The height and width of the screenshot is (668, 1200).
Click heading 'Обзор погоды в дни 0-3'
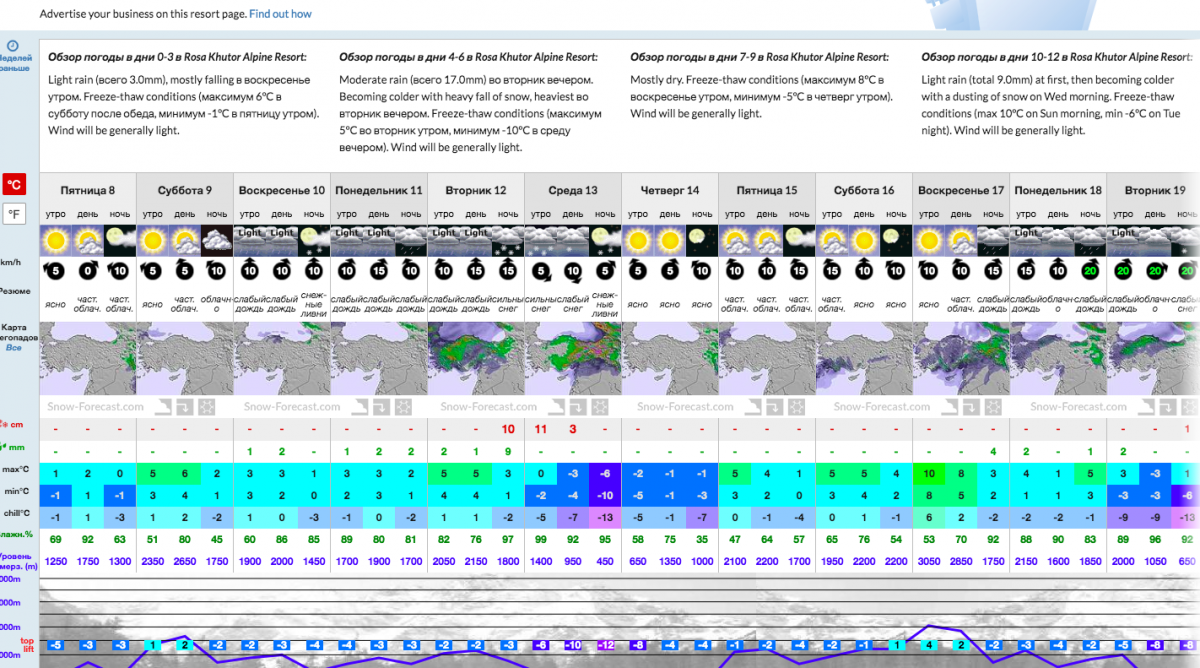click(177, 57)
